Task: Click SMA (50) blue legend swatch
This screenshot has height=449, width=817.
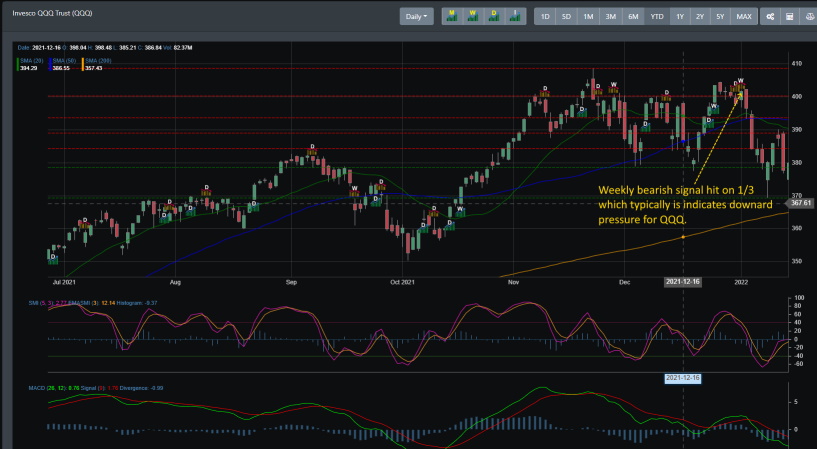Action: click(51, 64)
